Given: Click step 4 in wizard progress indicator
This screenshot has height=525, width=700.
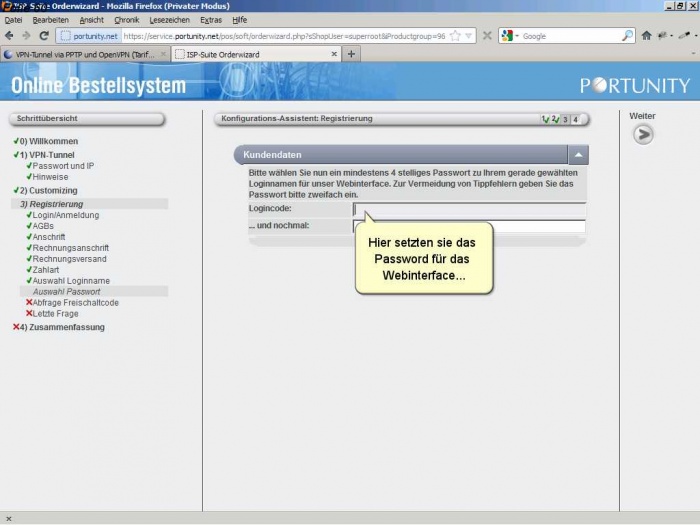Looking at the screenshot, I should [x=575, y=119].
